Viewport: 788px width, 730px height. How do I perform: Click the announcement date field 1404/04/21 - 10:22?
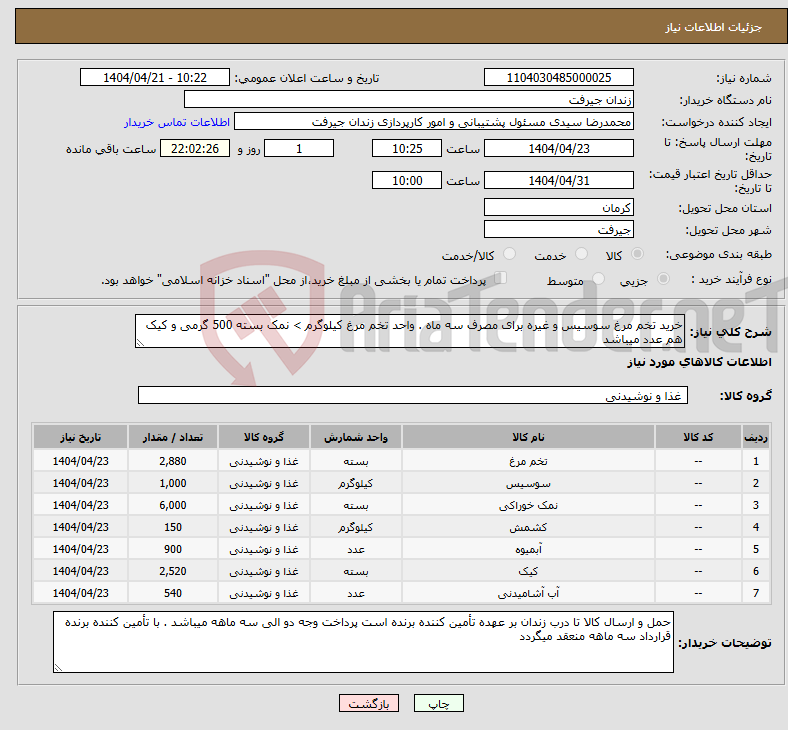coord(155,77)
